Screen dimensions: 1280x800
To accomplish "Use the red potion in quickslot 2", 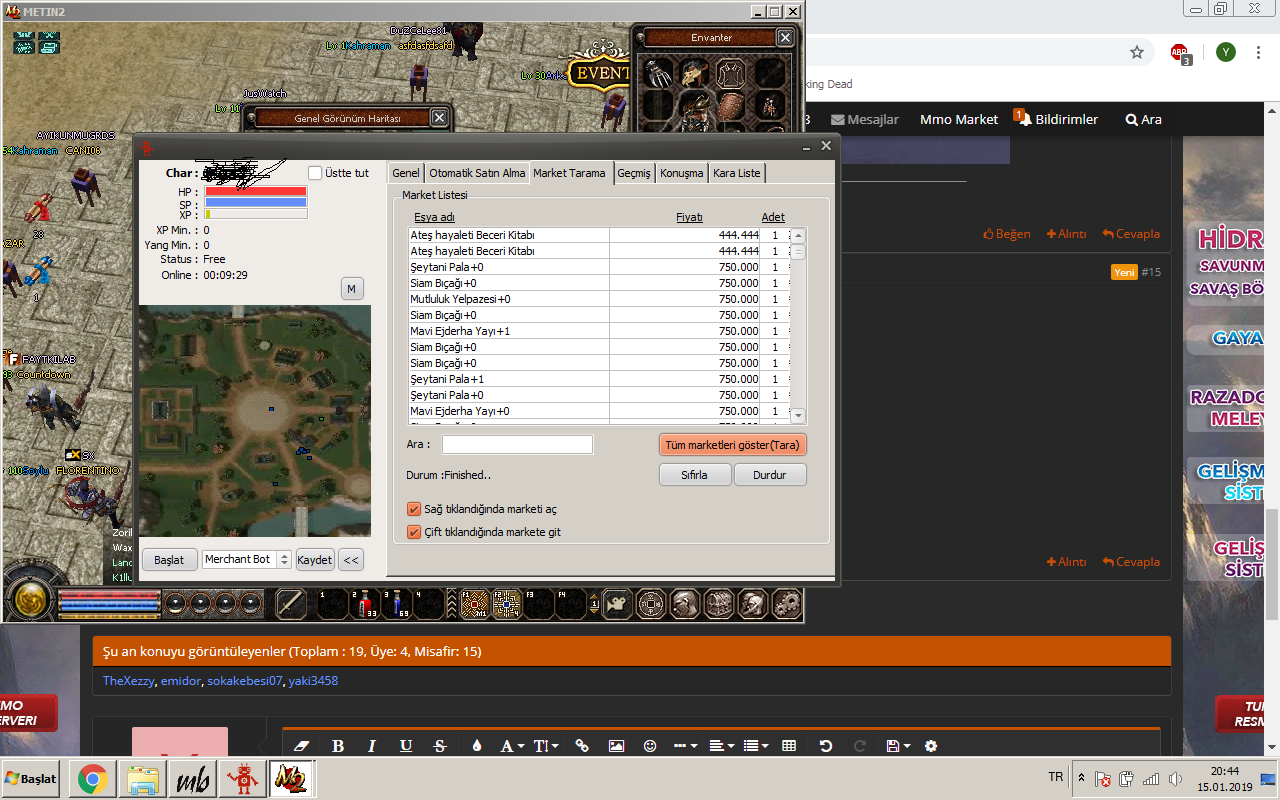I will point(364,603).
